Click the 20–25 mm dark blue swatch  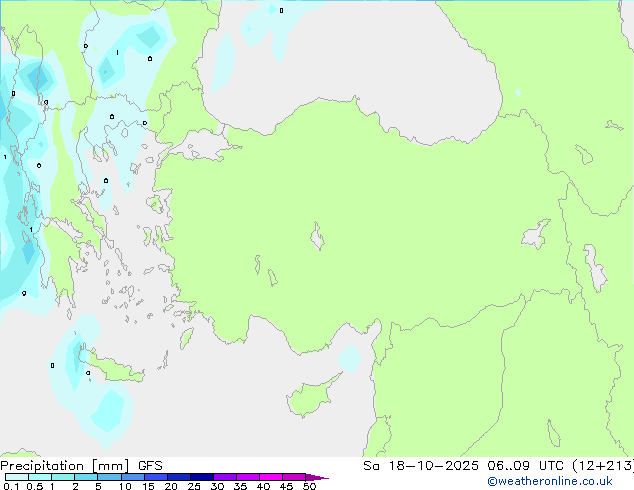click(x=179, y=477)
